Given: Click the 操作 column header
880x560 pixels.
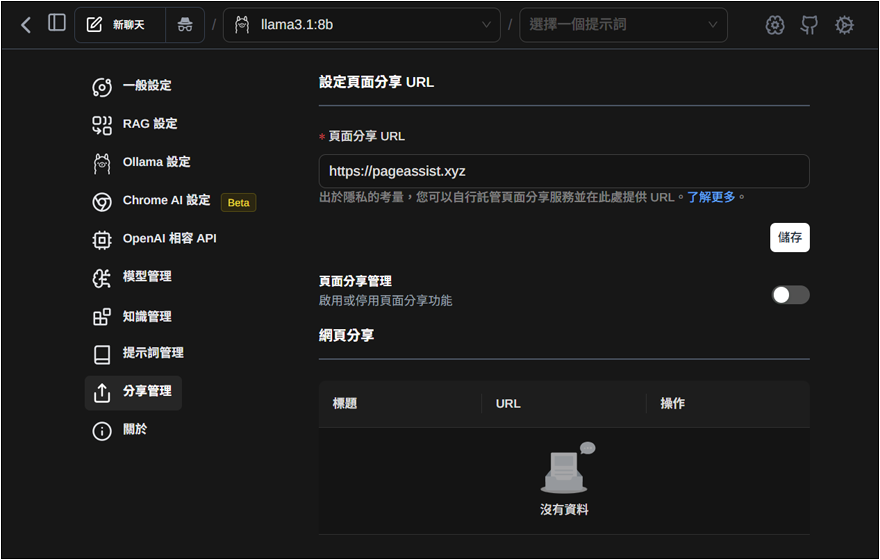Looking at the screenshot, I should [x=672, y=403].
